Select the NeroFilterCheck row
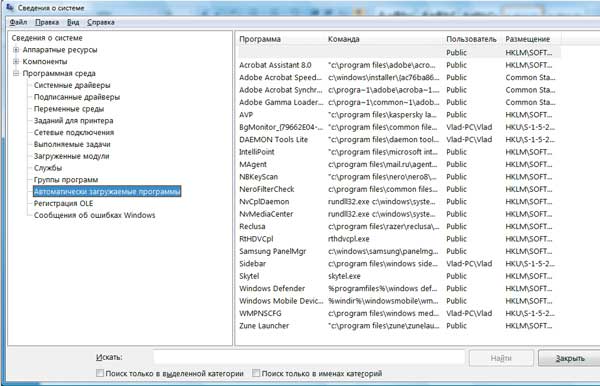Image resolution: width=600 pixels, height=386 pixels. (399, 189)
